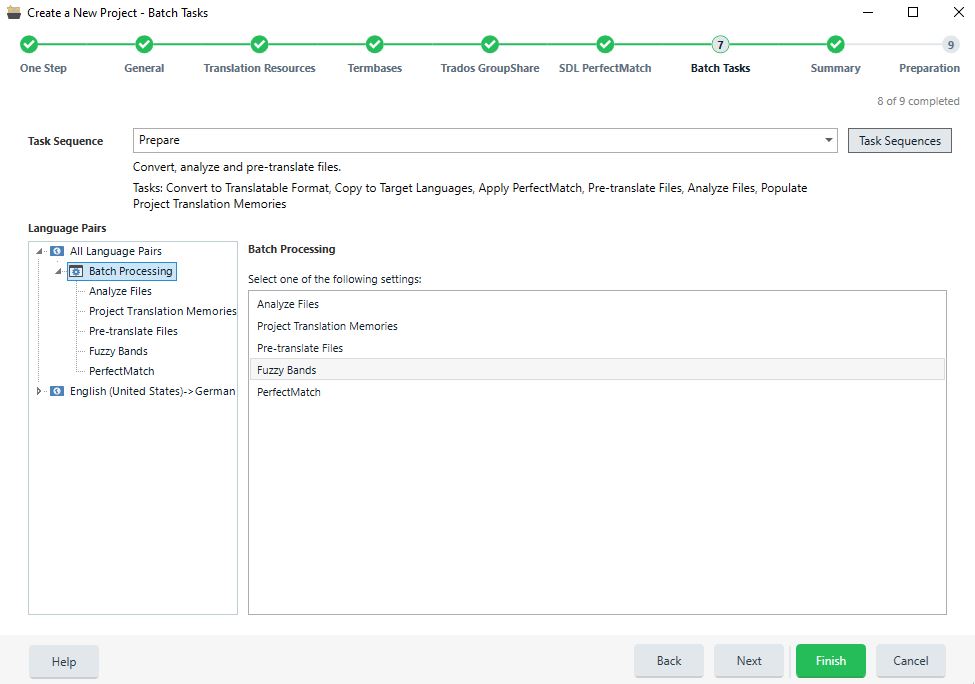975x684 pixels.
Task: Select Analyze Files in the language pairs tree
Action: tap(120, 291)
